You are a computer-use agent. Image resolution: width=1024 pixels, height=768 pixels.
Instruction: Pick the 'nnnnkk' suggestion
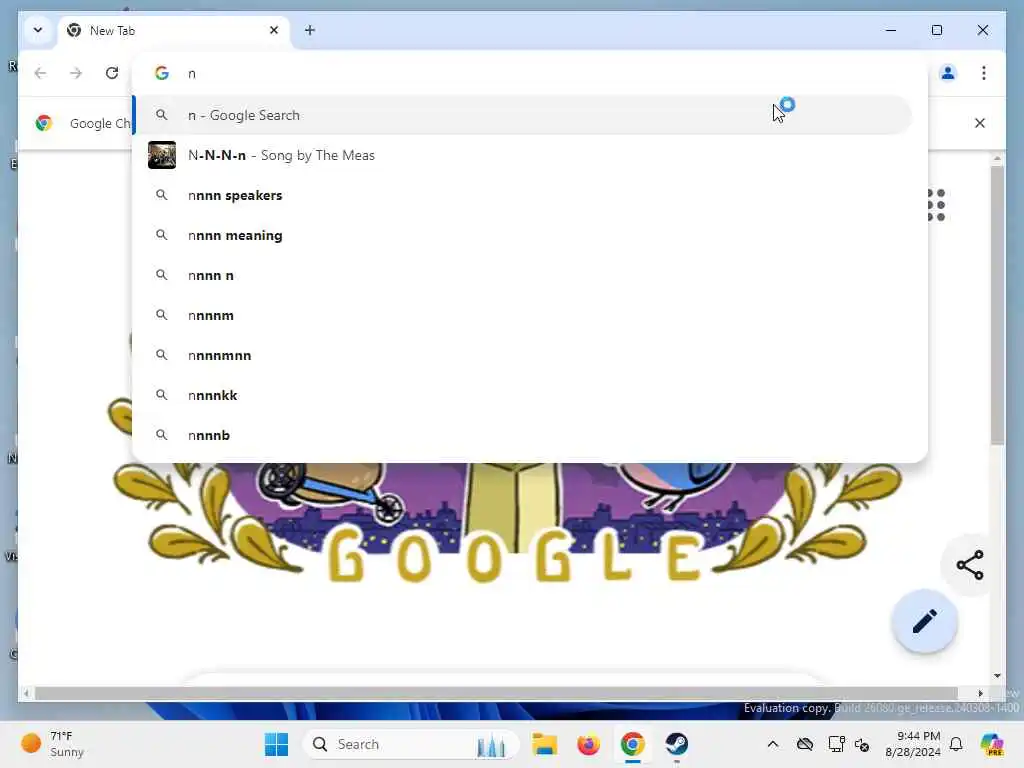click(522, 395)
